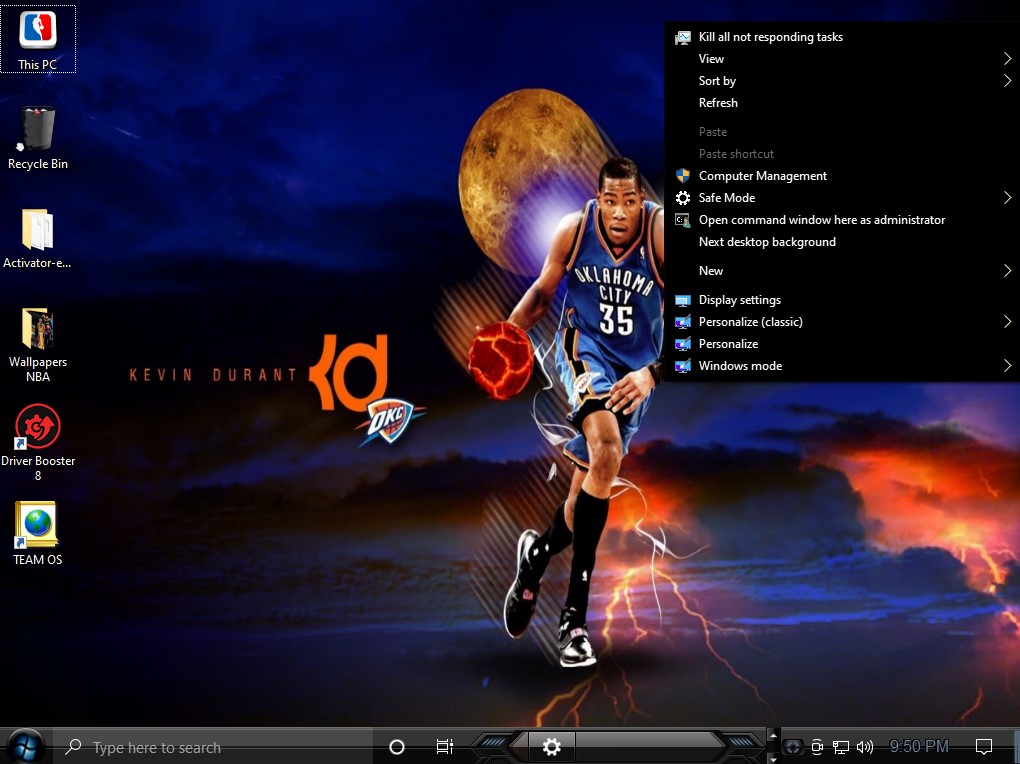Expand Personalize (classic) submenu arrow

(x=1007, y=321)
